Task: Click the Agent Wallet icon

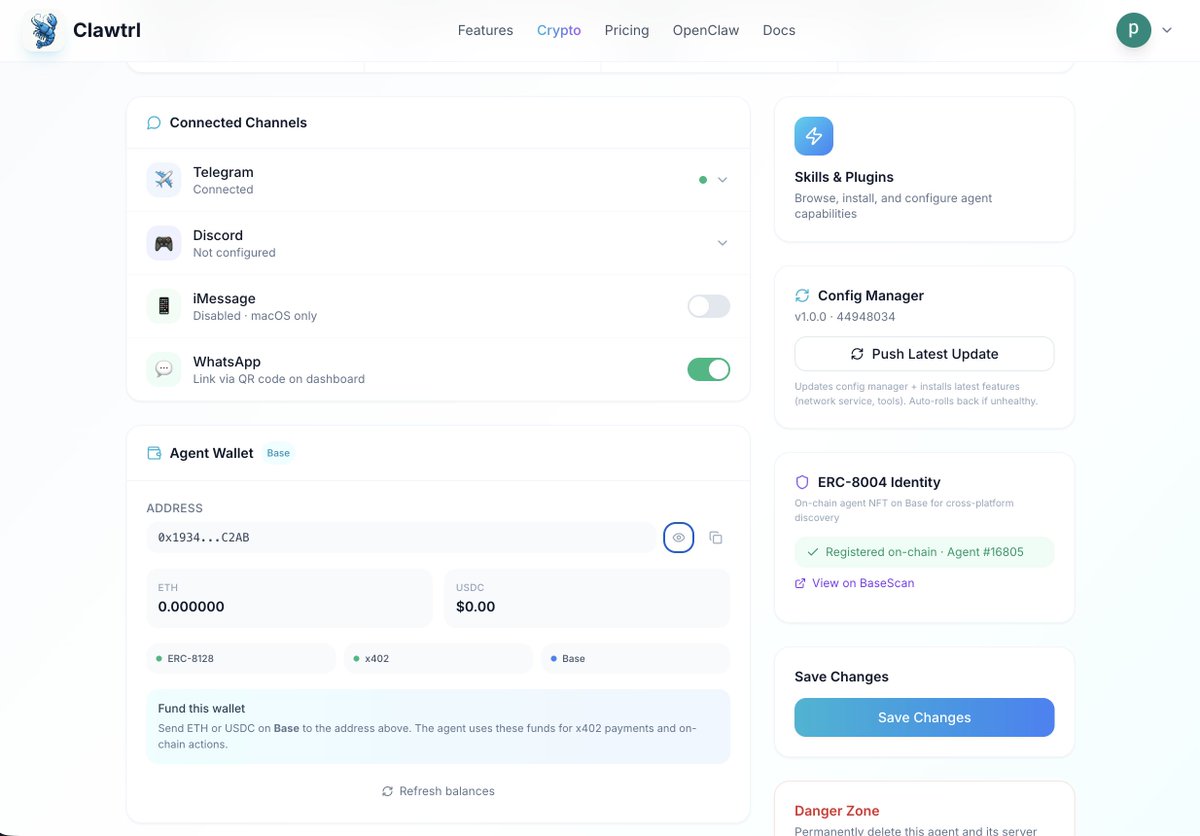Action: pyautogui.click(x=154, y=453)
